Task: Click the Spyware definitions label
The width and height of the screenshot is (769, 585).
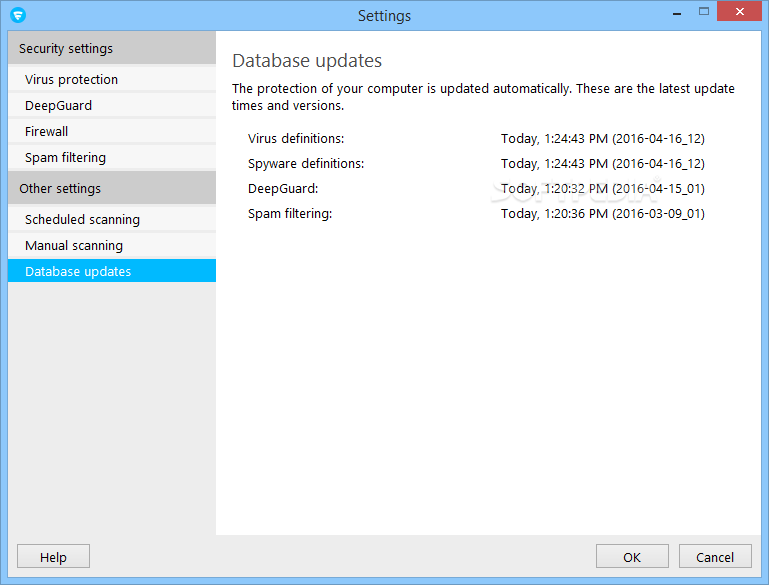Action: click(306, 164)
